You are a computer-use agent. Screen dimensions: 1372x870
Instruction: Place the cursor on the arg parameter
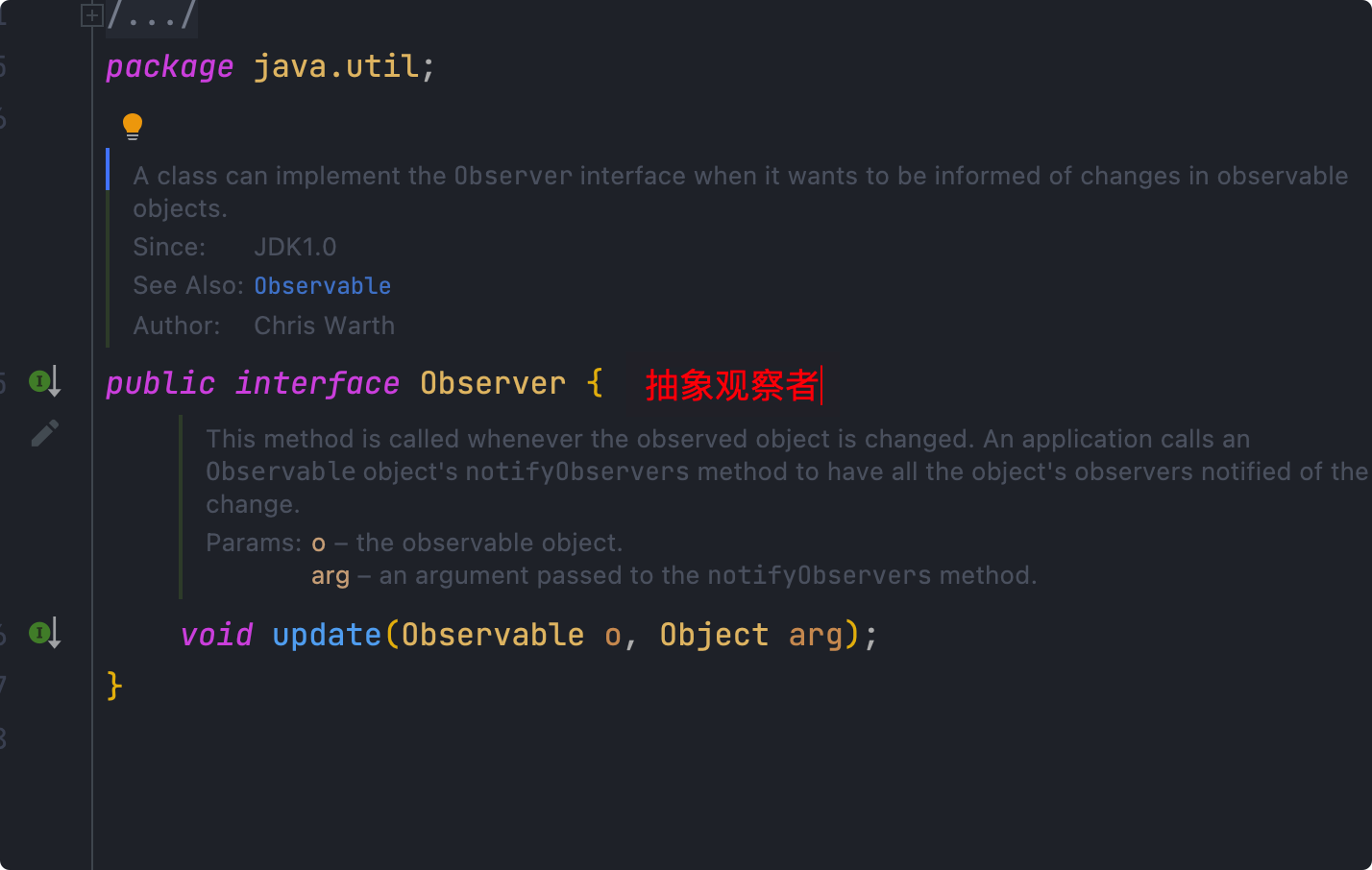(x=815, y=635)
